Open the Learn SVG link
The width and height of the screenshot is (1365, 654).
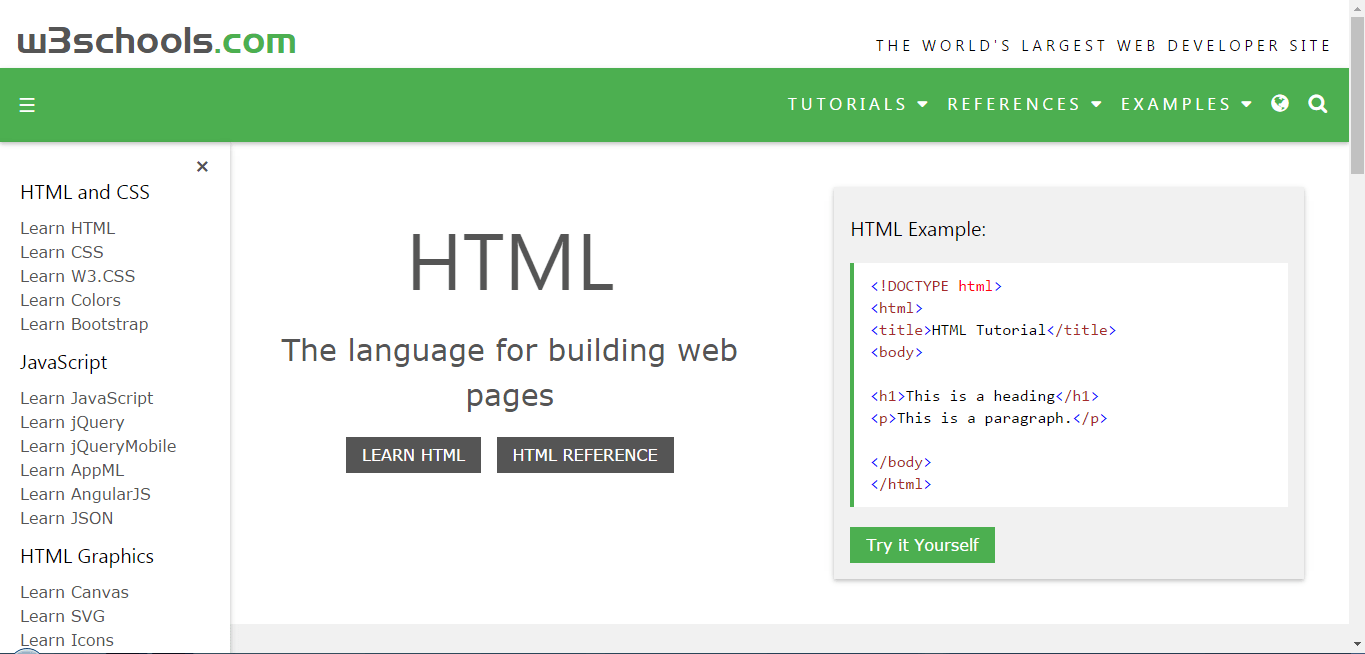(x=62, y=616)
